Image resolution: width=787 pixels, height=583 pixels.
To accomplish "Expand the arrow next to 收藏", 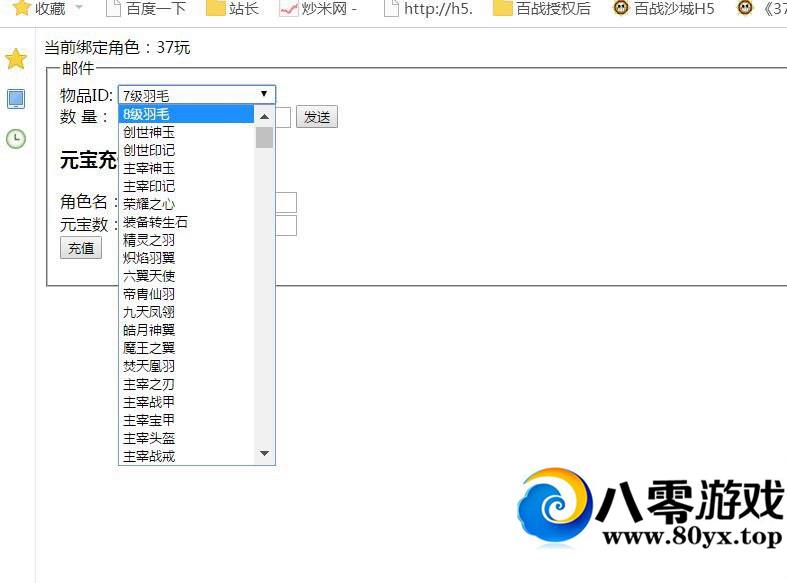I will point(79,9).
